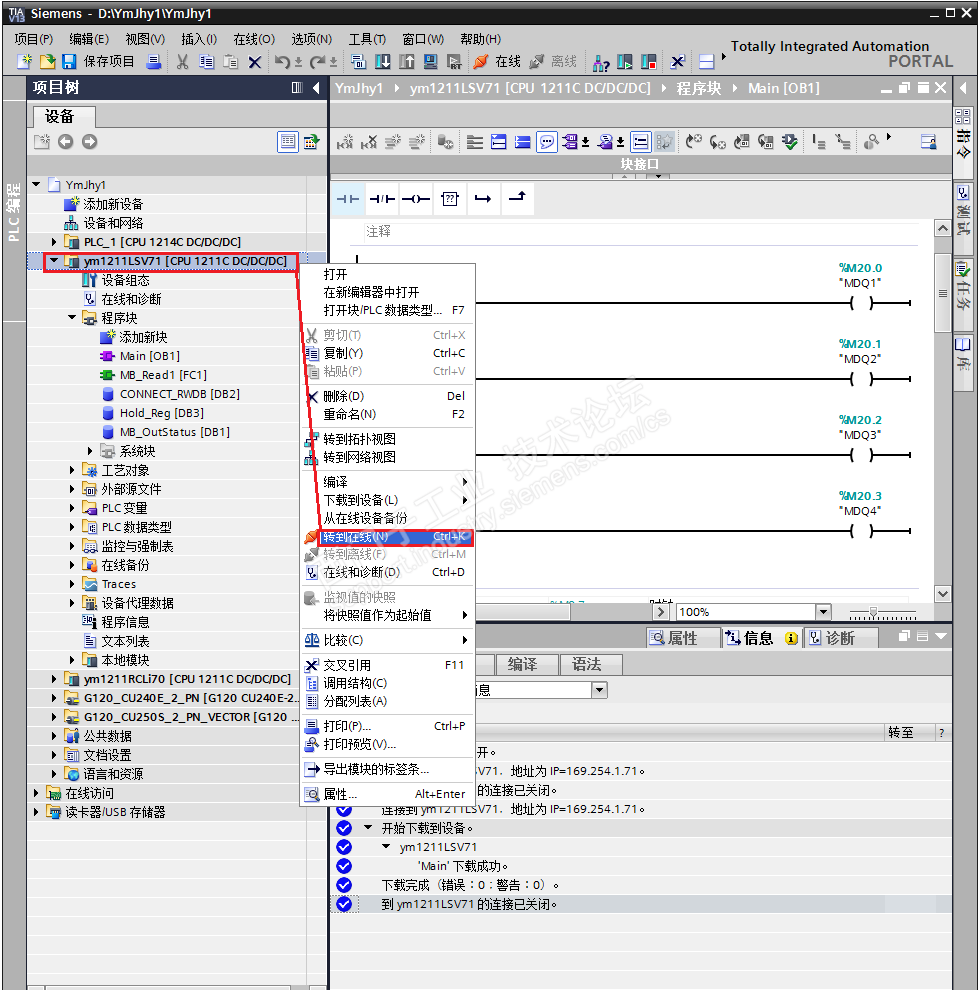Expand the 工艺对象 folder

[x=73, y=470]
